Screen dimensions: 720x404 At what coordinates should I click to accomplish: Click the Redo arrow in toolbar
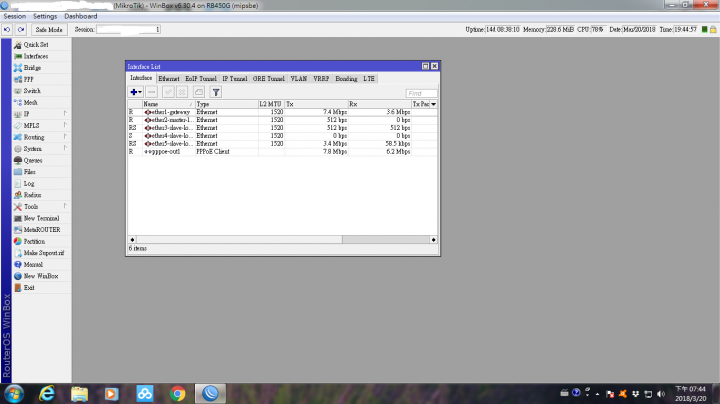coord(21,29)
